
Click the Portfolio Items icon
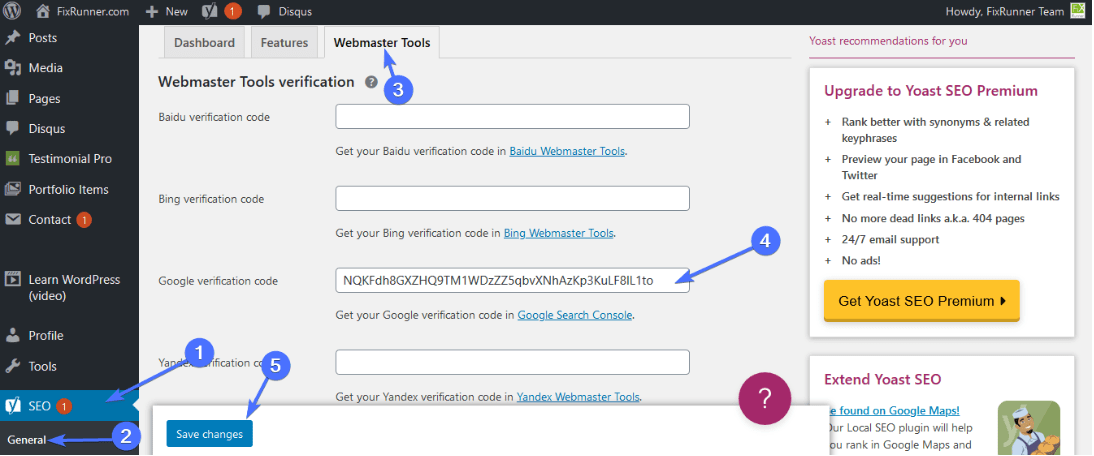tap(13, 189)
